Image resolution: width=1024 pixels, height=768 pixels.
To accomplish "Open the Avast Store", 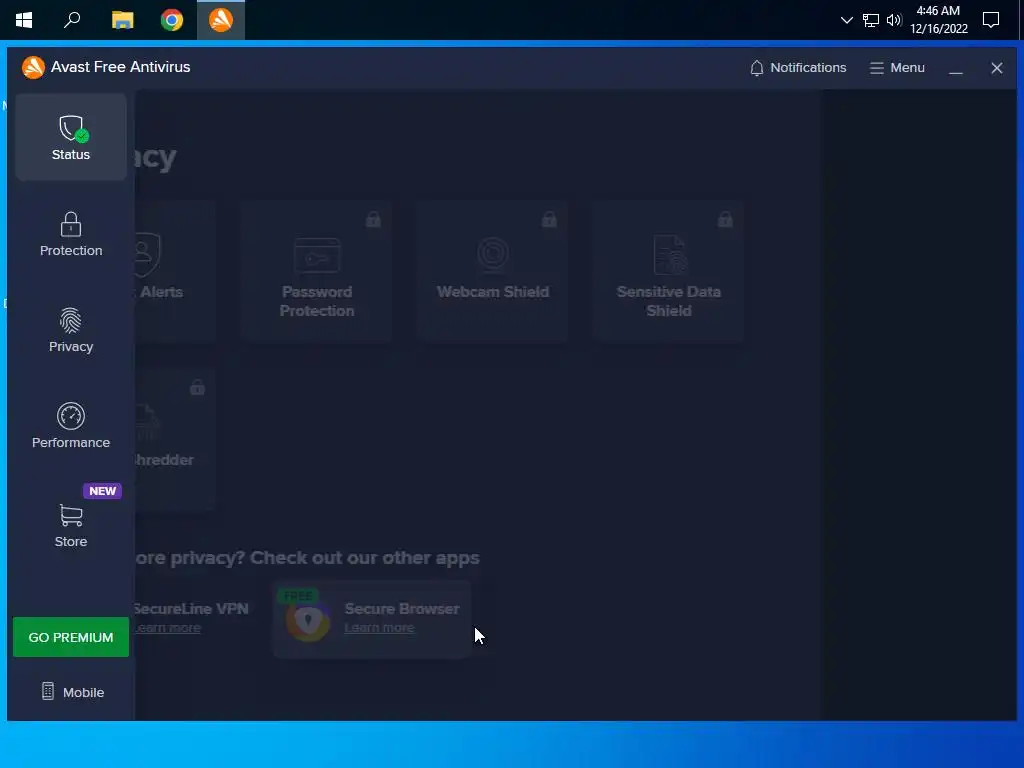I will point(71,525).
